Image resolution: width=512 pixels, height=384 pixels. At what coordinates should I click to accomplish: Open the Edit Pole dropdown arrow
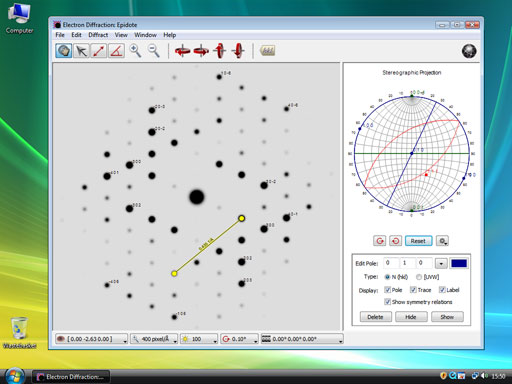coord(441,263)
